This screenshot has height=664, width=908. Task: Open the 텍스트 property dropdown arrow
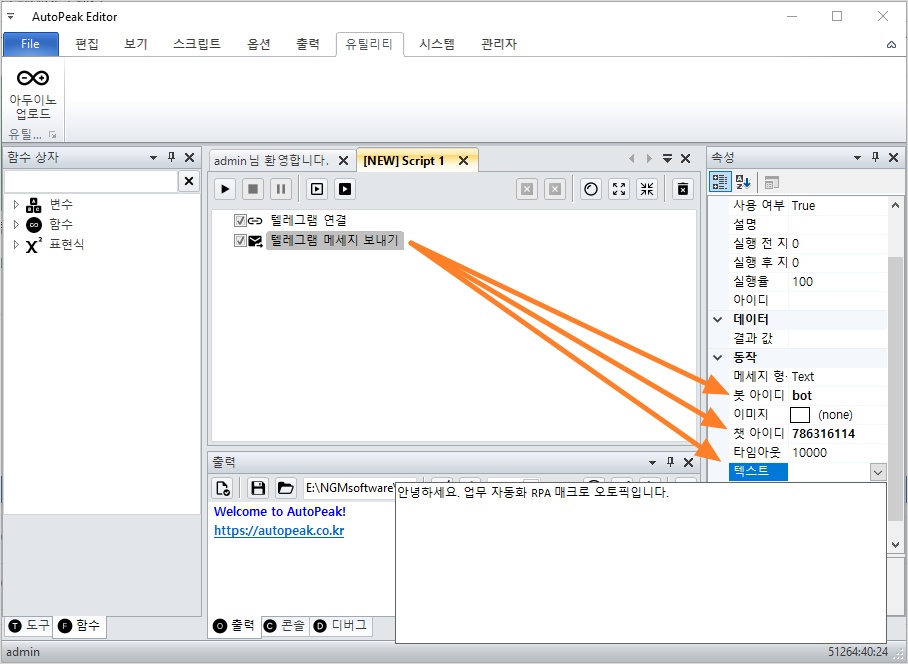click(878, 472)
